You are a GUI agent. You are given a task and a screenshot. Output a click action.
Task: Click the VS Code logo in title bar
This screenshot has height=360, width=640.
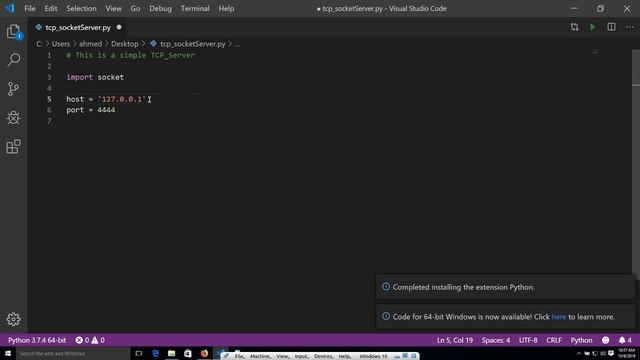(x=10, y=8)
